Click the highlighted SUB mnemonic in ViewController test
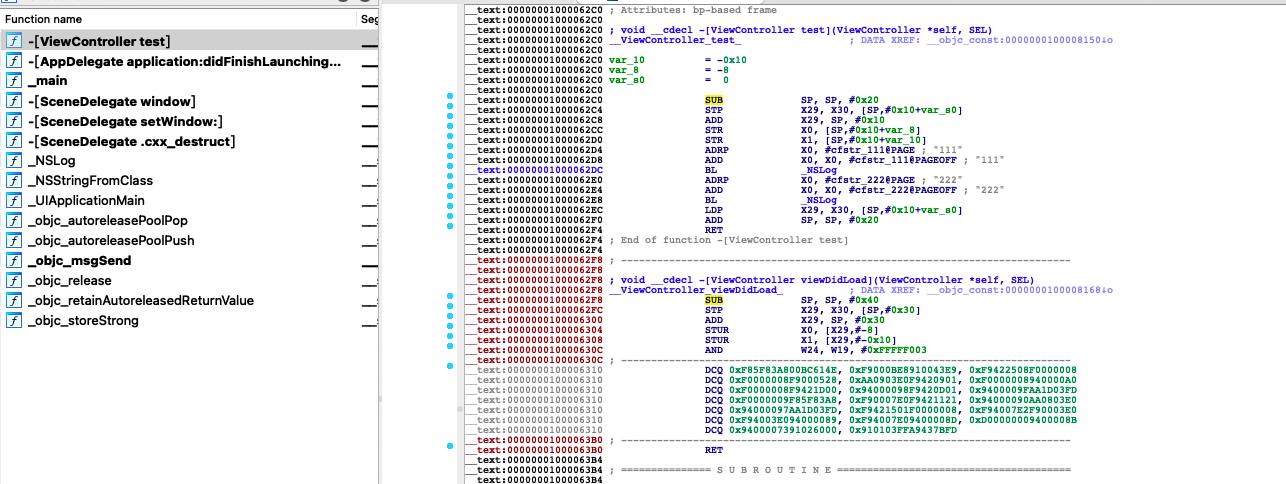This screenshot has width=1286, height=484. (714, 100)
